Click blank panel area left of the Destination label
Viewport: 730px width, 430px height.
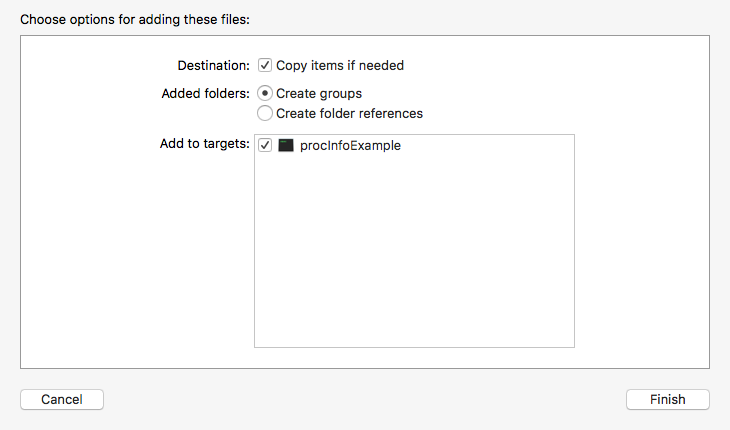[x=90, y=65]
